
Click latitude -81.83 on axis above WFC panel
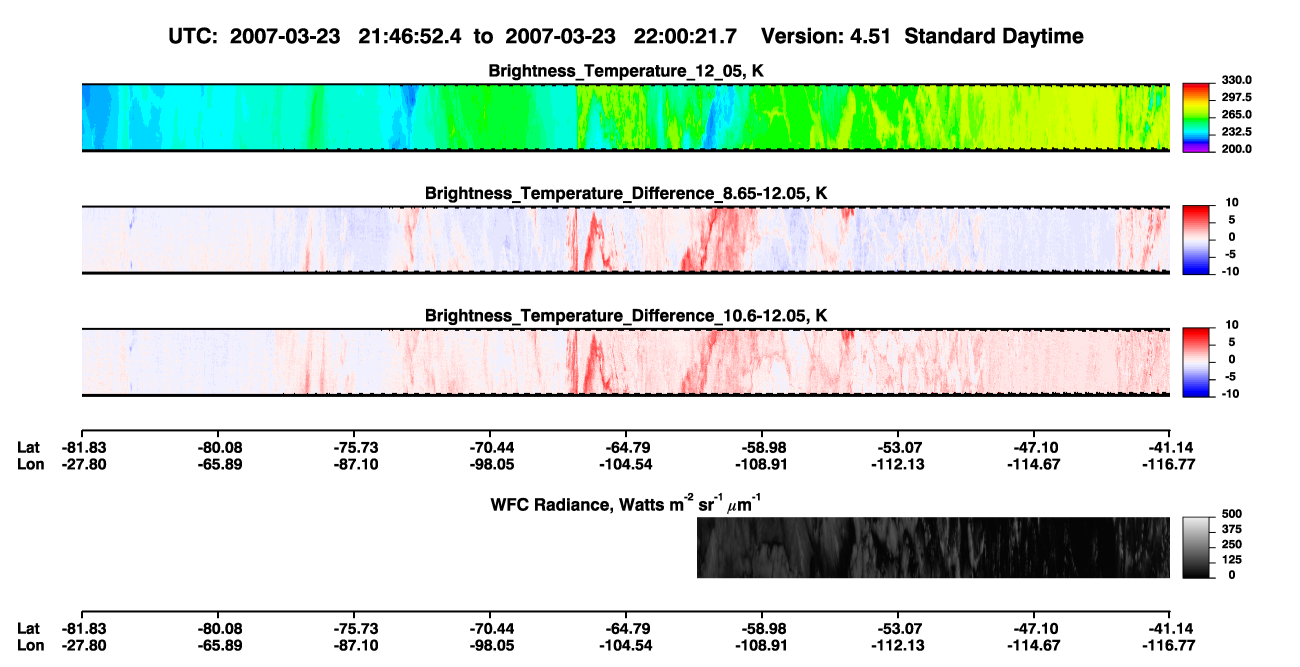point(82,447)
